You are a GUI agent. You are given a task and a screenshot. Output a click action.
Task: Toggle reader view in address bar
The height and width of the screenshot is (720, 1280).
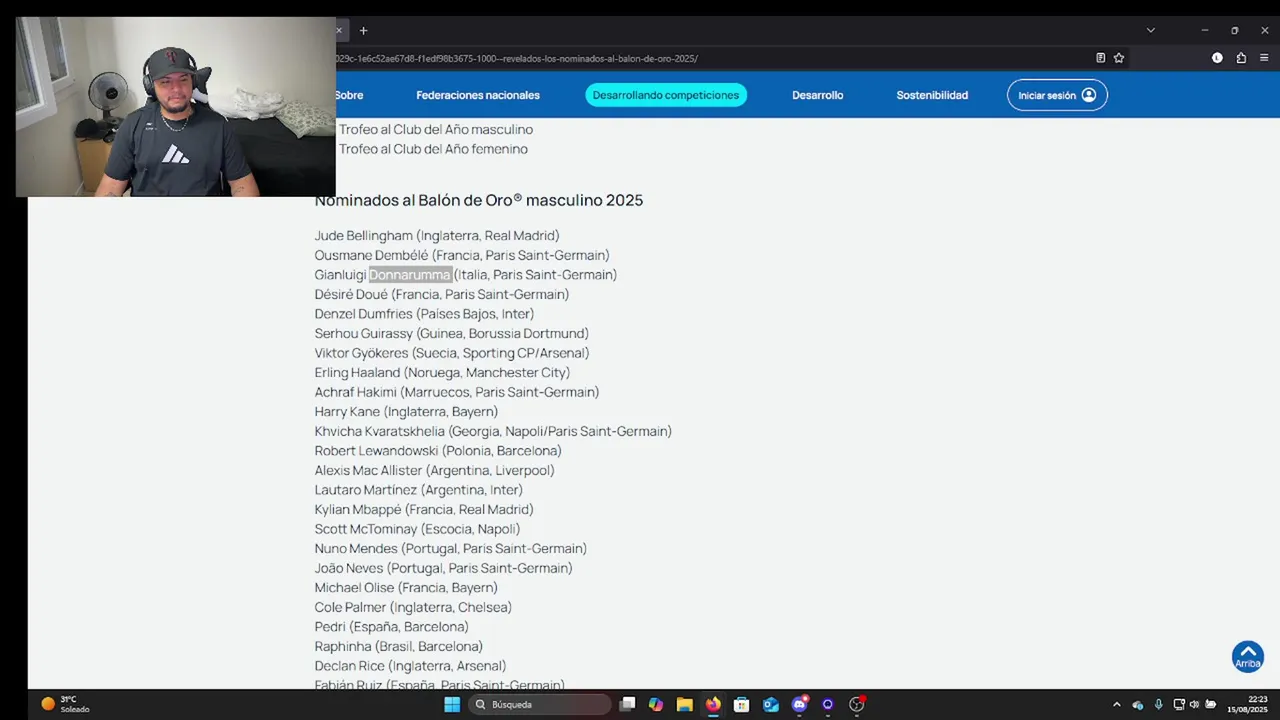pos(1100,58)
